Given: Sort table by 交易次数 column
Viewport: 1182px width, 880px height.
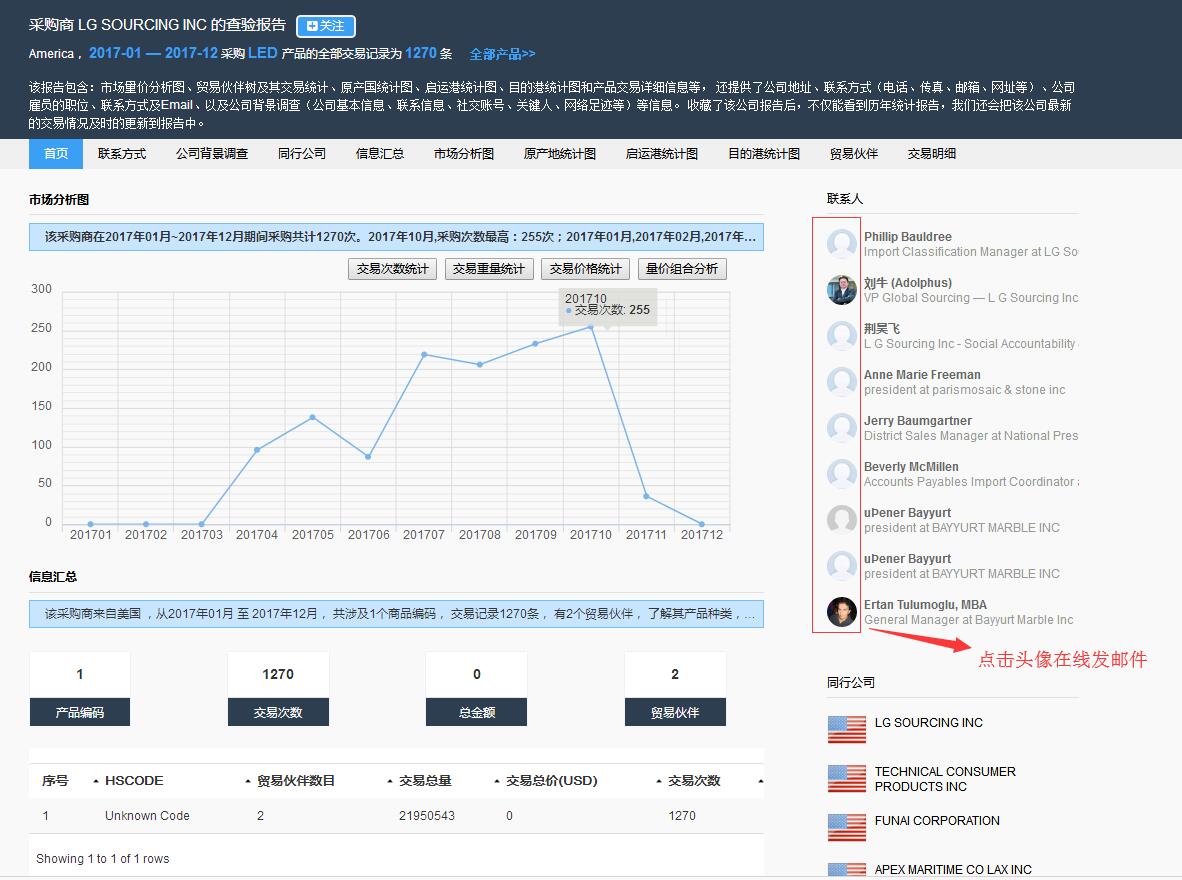Looking at the screenshot, I should (x=694, y=780).
